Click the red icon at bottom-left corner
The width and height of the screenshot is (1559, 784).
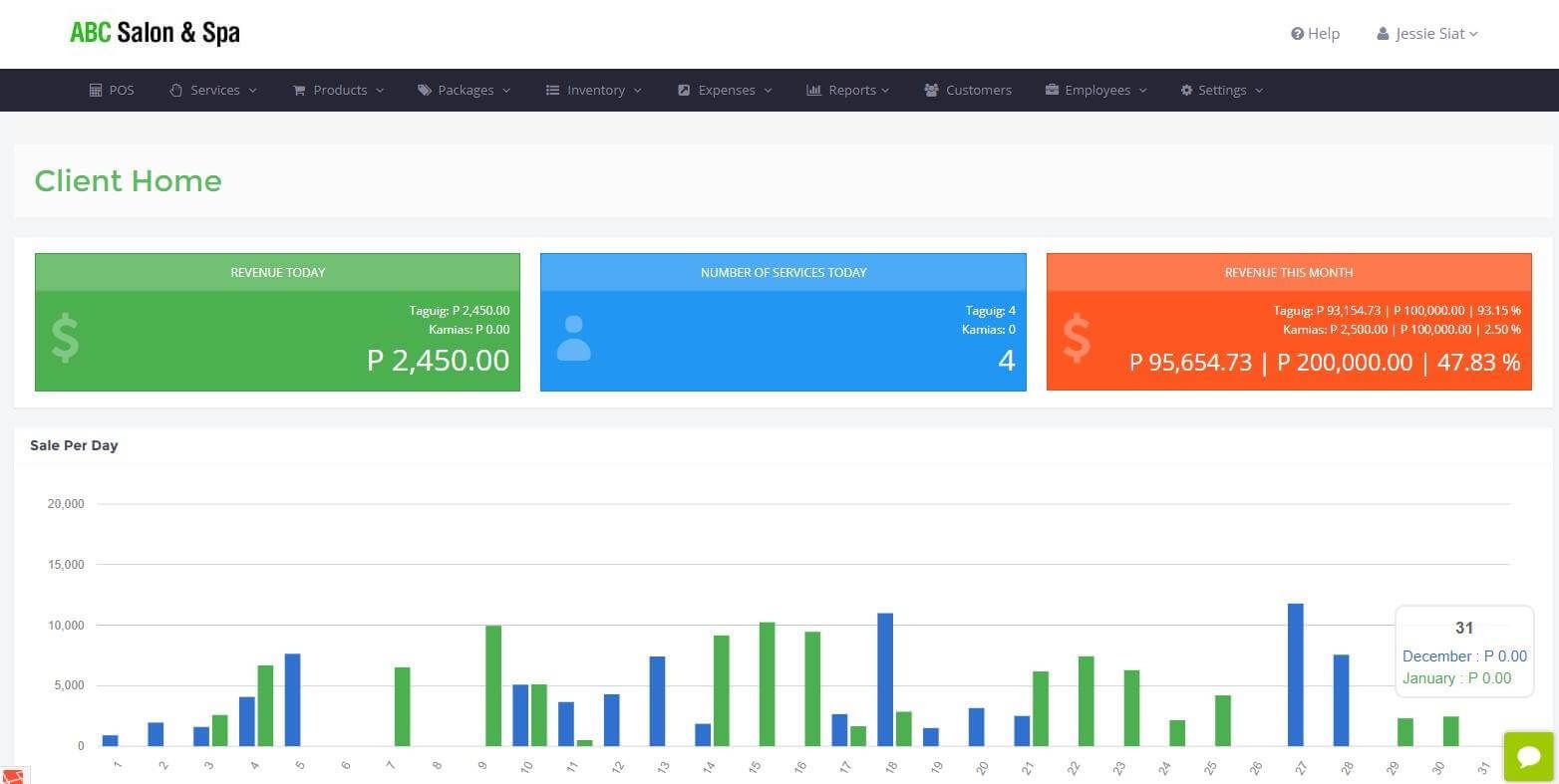tap(13, 776)
